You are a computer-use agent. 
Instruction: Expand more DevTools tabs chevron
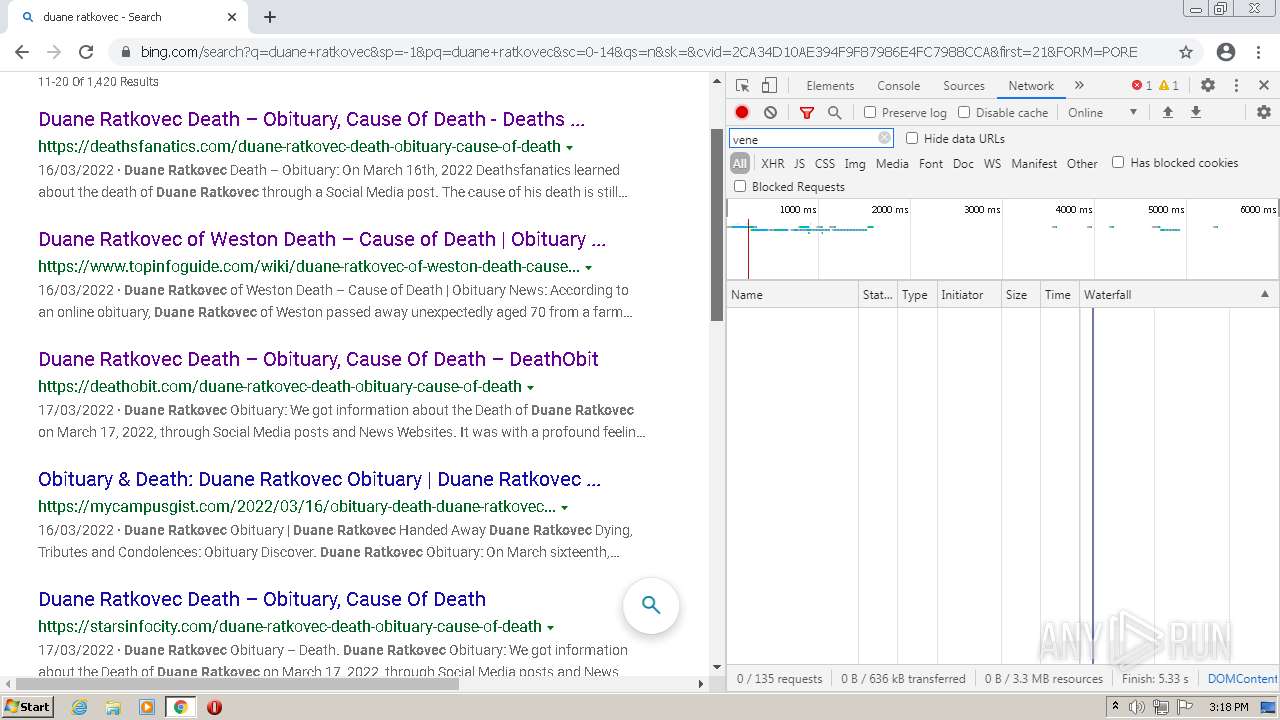(1079, 86)
